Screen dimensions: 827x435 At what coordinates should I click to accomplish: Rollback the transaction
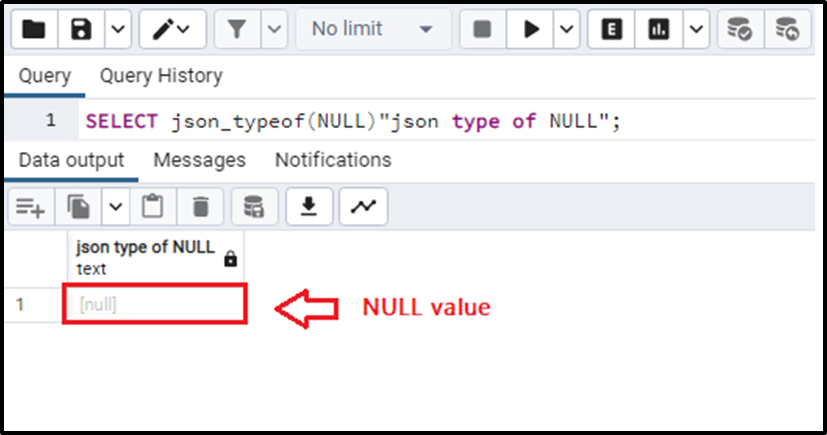click(x=787, y=29)
